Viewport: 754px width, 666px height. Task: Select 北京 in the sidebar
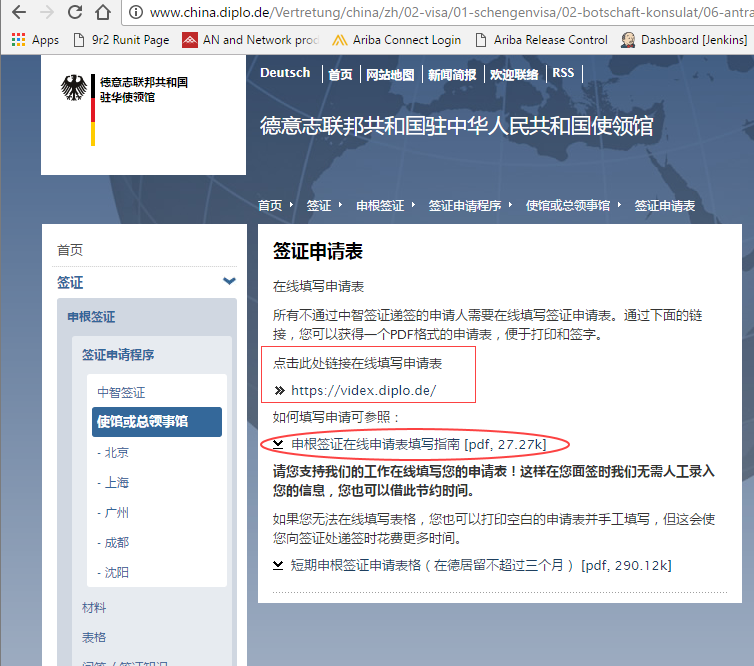click(115, 452)
